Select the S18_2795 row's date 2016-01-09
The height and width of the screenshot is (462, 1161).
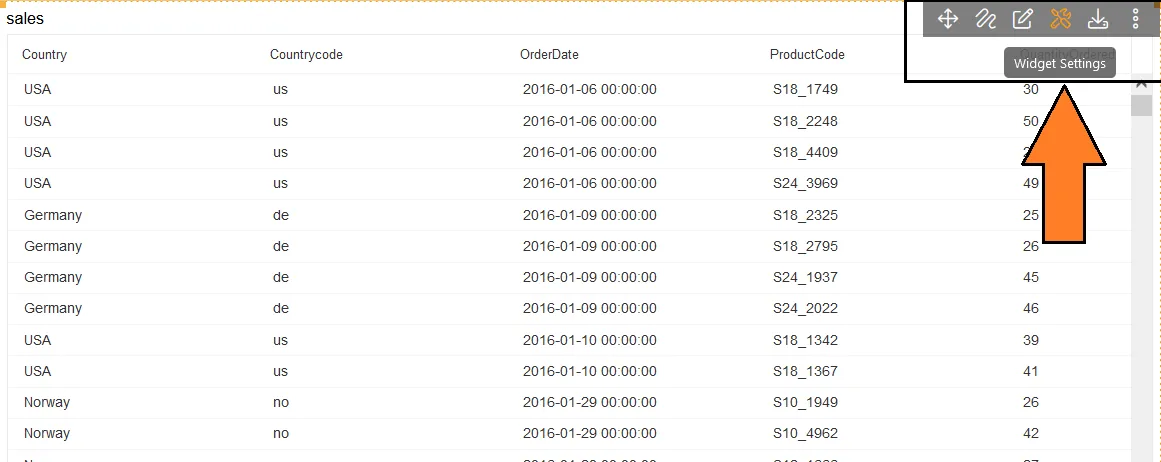(589, 246)
